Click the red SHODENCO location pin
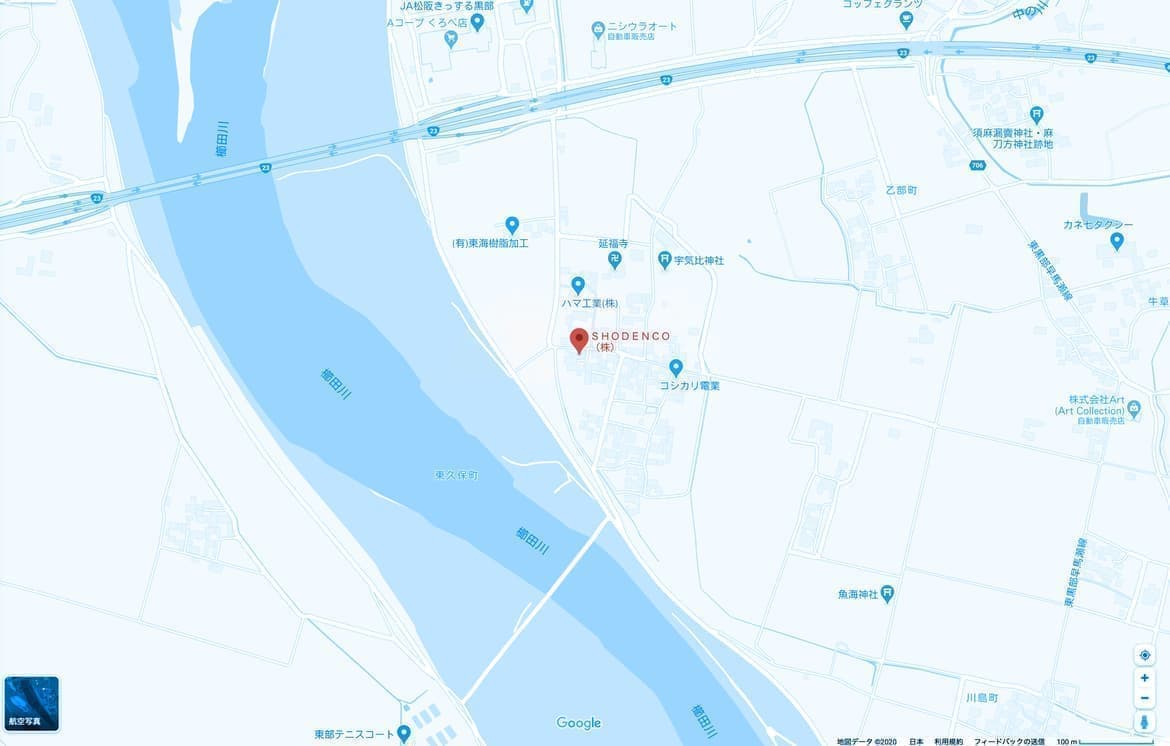Screen dimensions: 1170x746 coord(579,341)
